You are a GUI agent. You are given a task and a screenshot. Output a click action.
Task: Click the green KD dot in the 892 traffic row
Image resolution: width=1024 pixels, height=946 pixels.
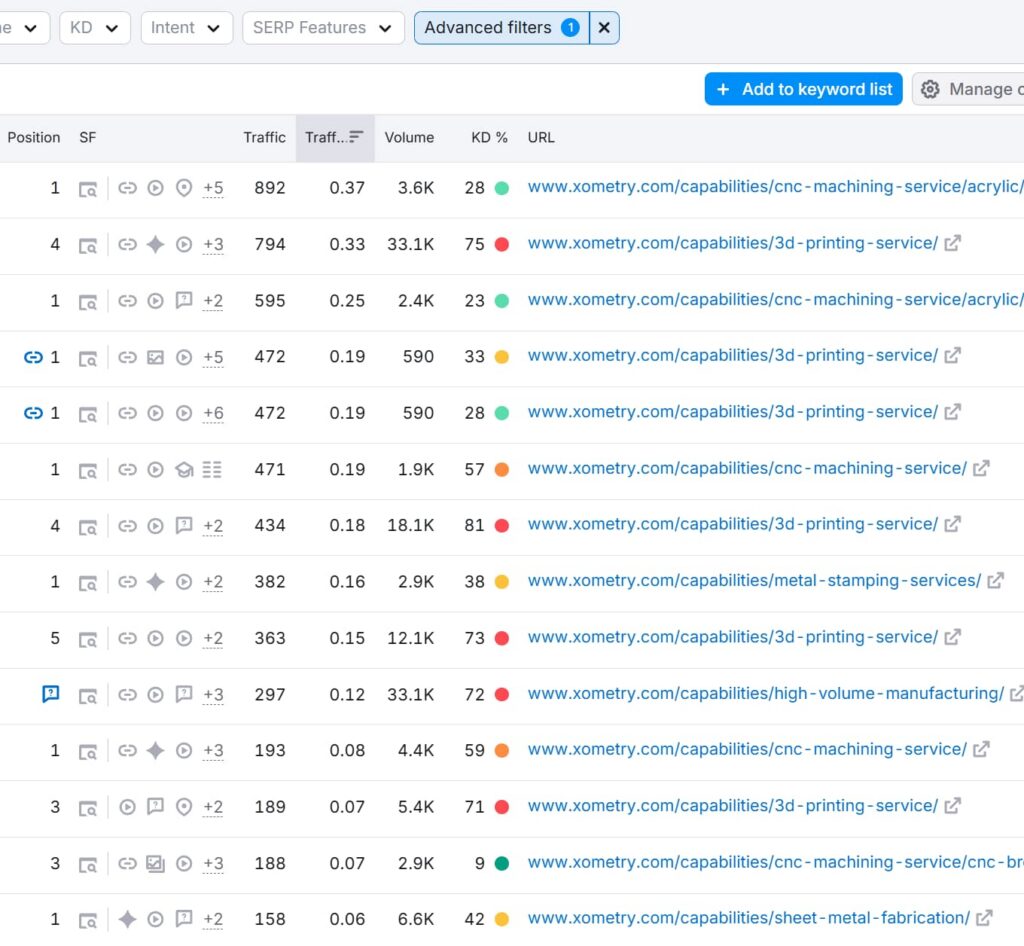point(502,188)
